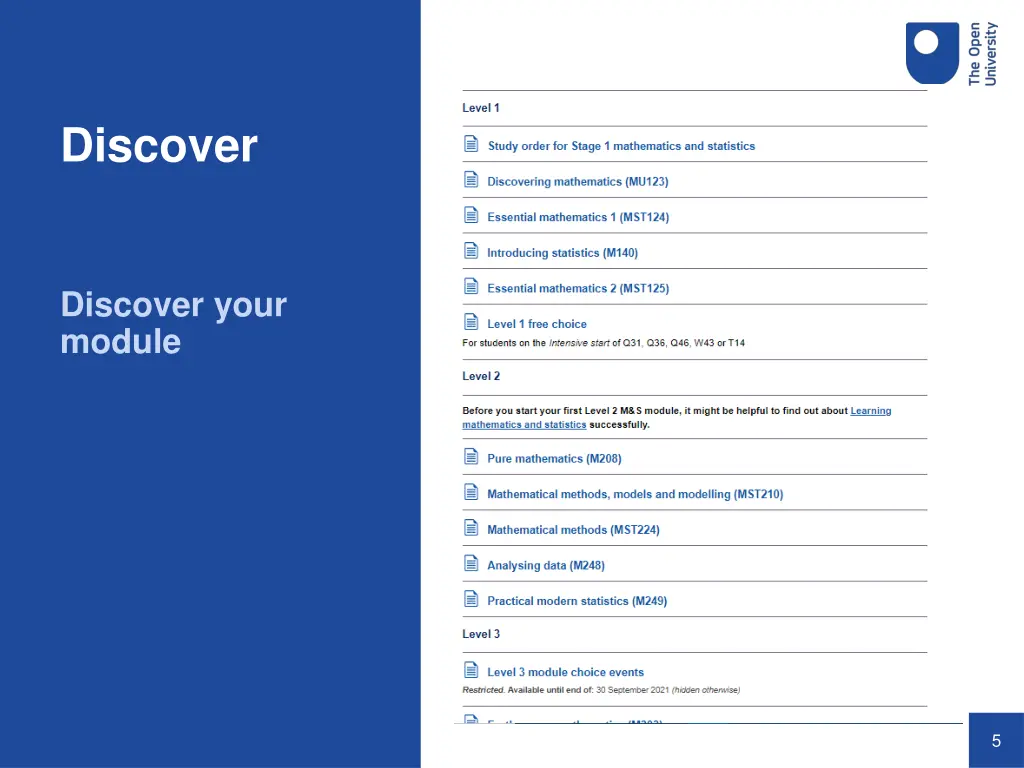This screenshot has height=768, width=1024.
Task: Open the Analysing data (M248) link
Action: [x=546, y=566]
